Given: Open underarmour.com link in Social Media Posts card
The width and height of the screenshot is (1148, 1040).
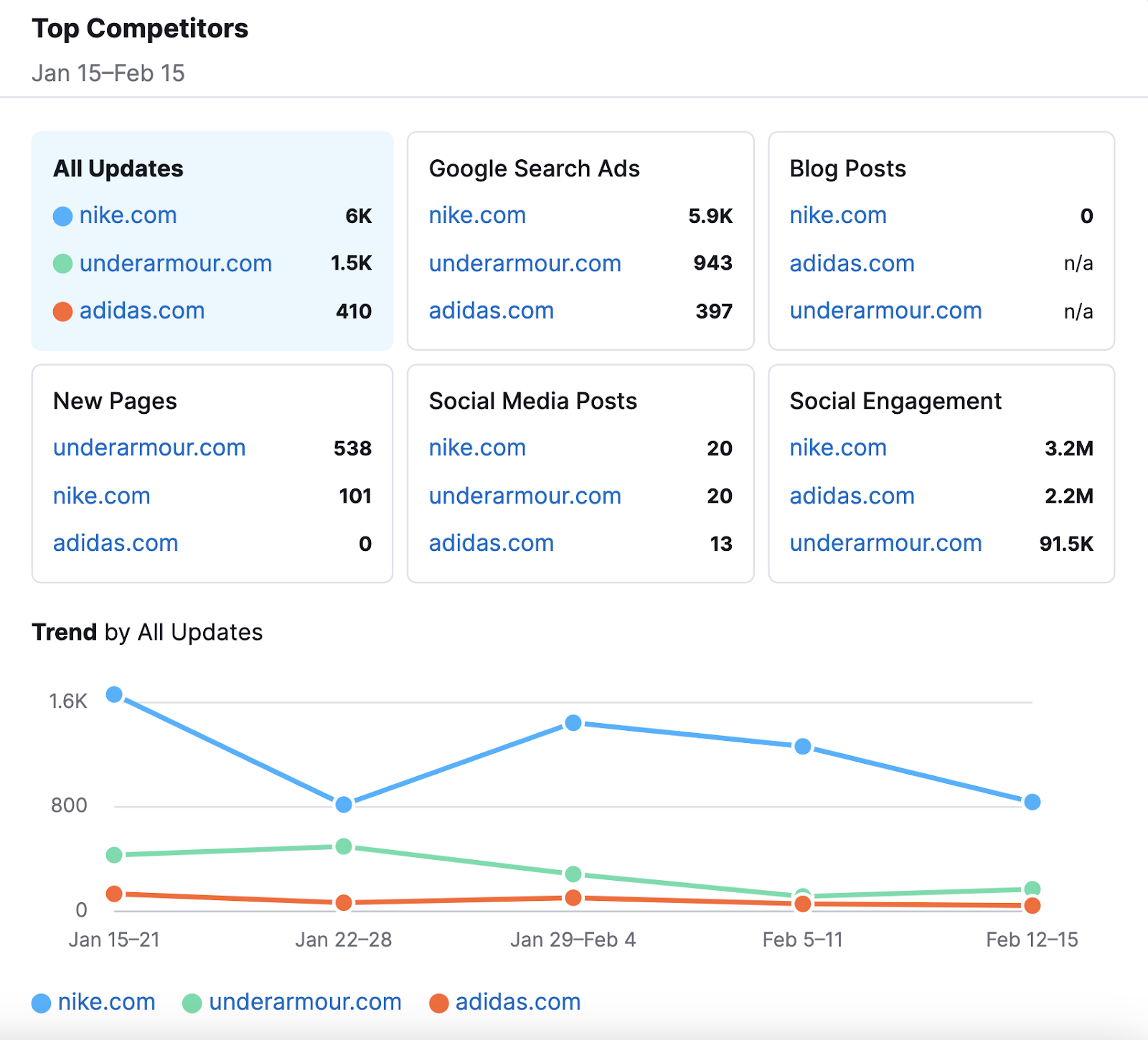Looking at the screenshot, I should 524,496.
